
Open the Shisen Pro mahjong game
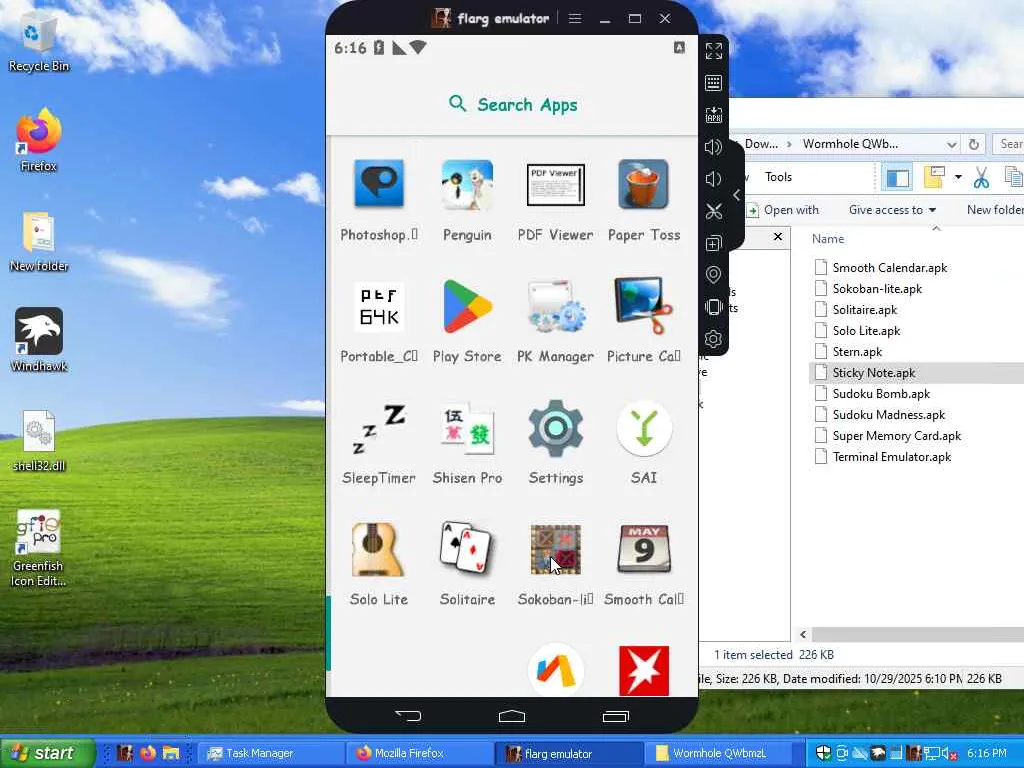click(x=467, y=428)
